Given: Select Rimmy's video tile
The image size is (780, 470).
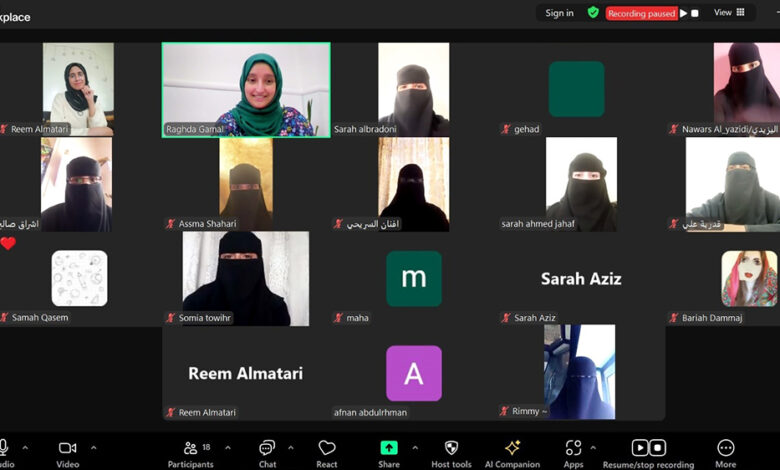Looking at the screenshot, I should [580, 372].
